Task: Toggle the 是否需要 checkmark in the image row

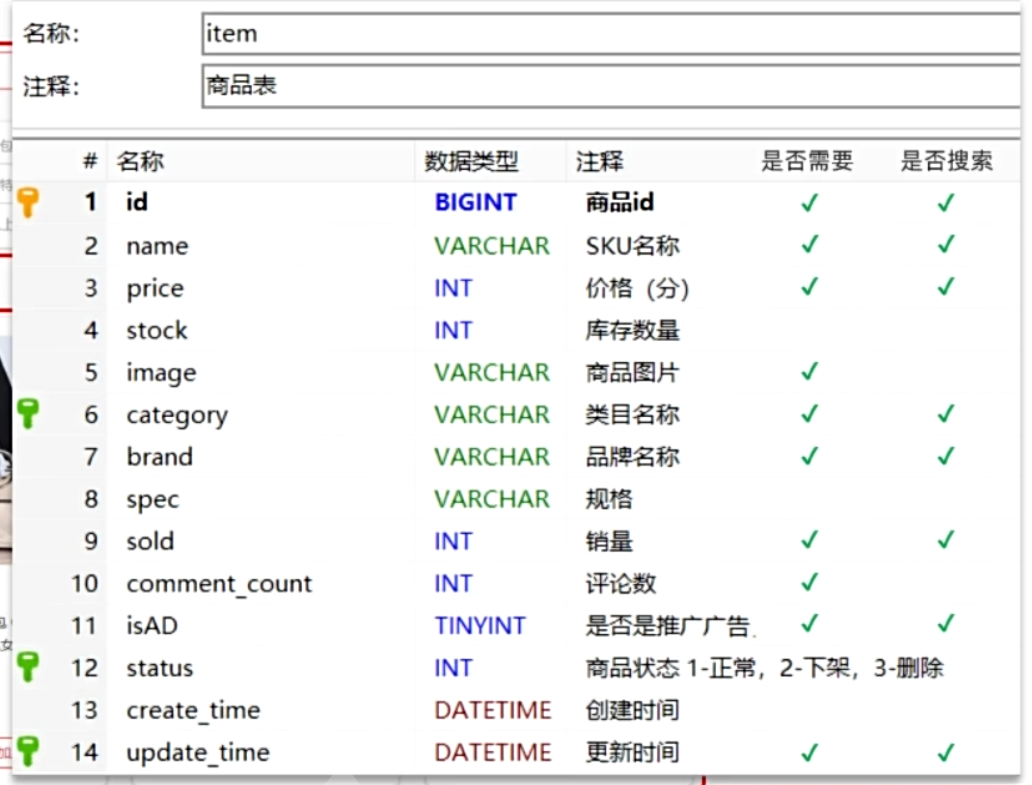Action: (809, 372)
